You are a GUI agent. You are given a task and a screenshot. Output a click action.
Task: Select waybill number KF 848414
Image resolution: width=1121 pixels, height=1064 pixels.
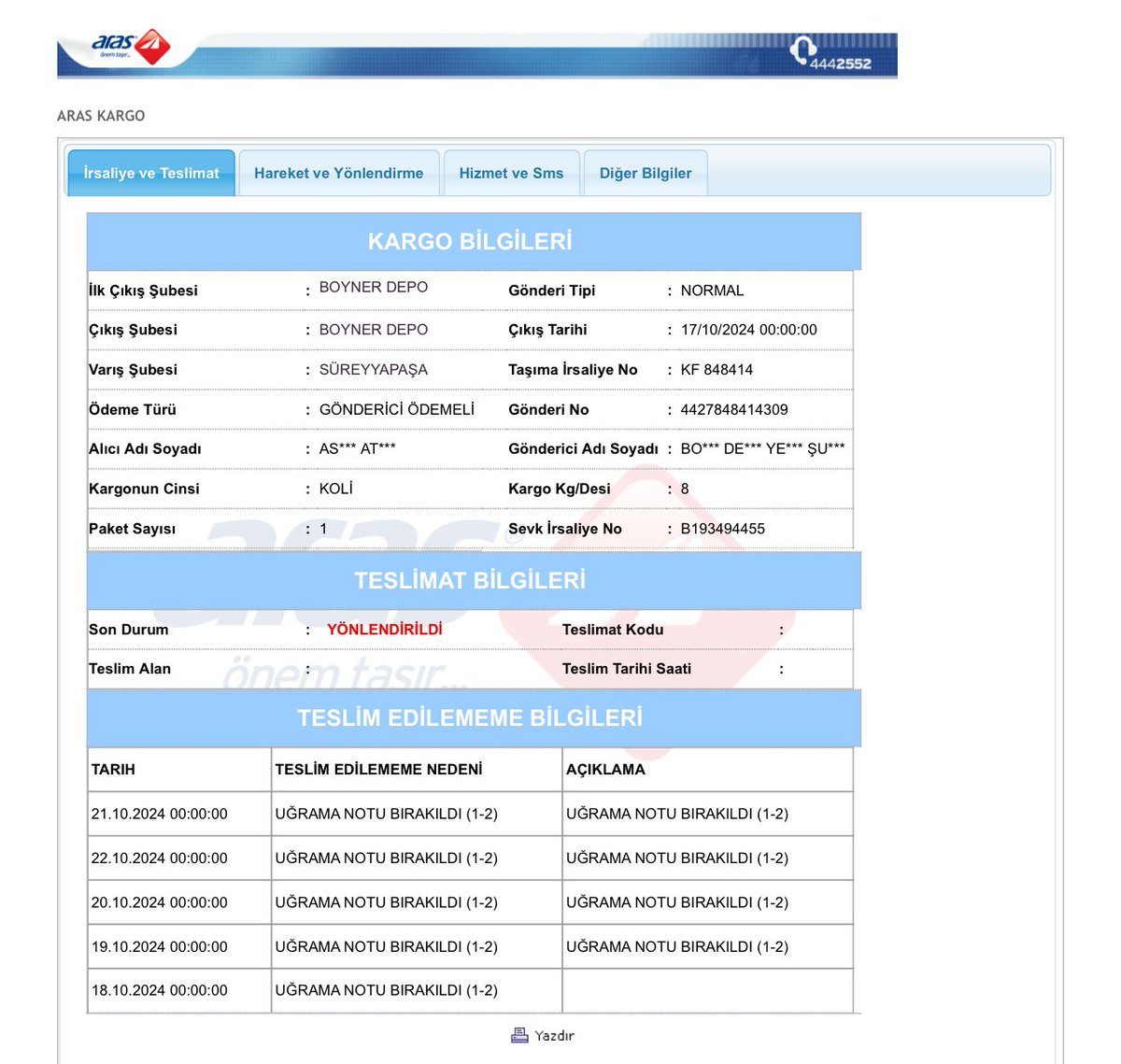(x=717, y=370)
